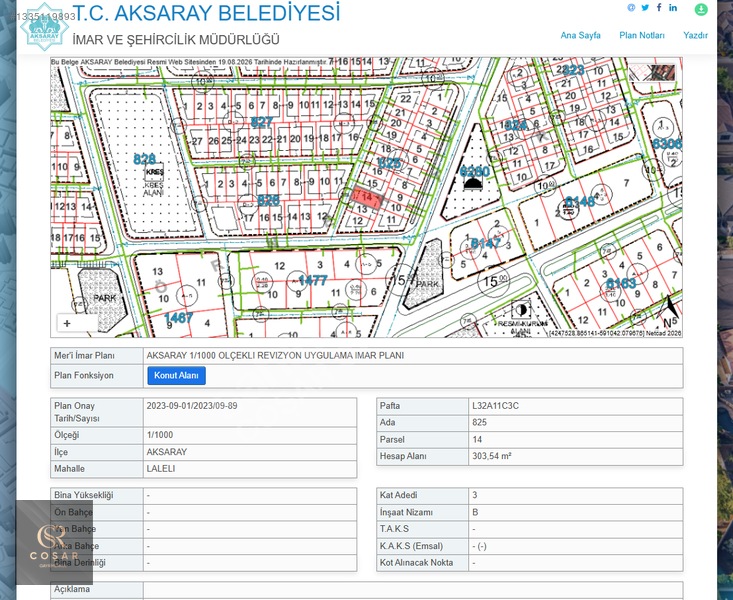Click the Mer'i İmar Planı label
733x600 pixels.
(x=84, y=355)
